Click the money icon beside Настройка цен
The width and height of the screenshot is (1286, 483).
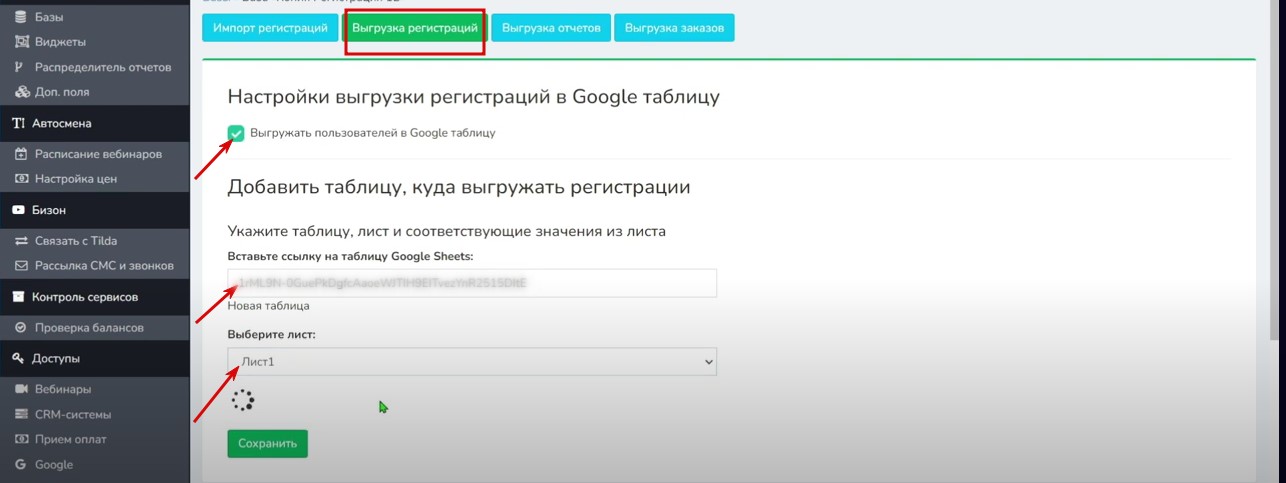coord(21,179)
